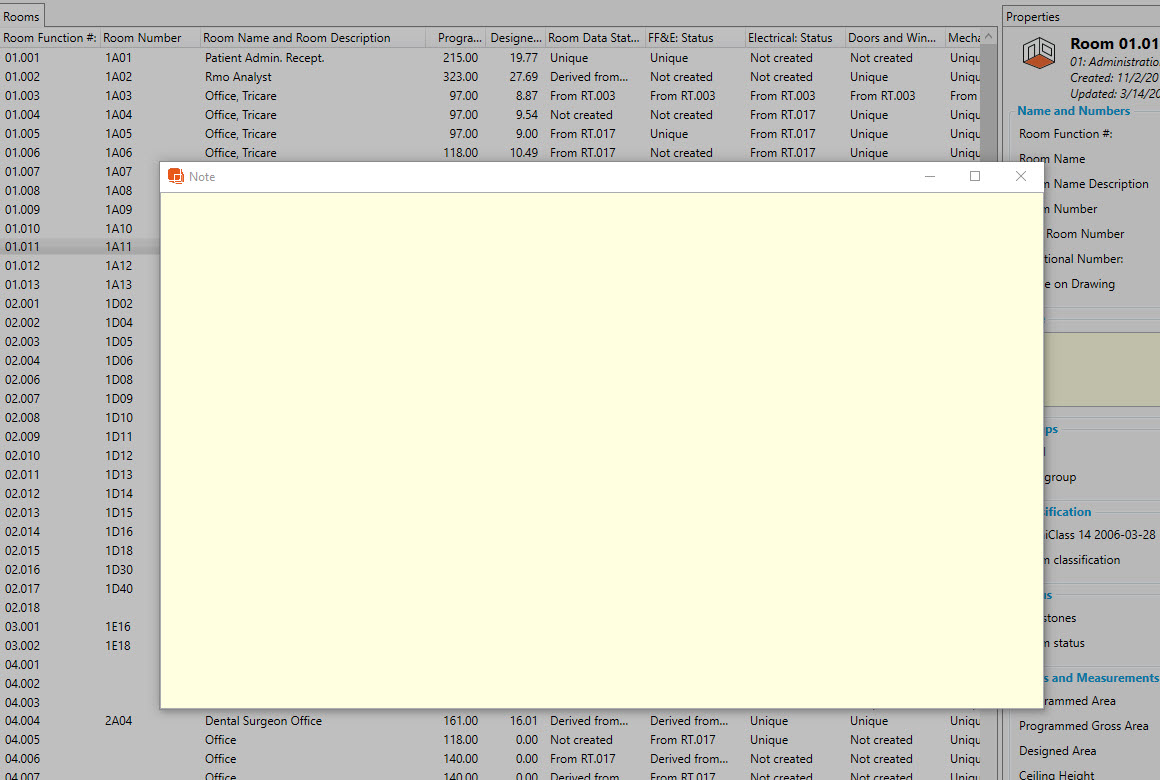Switch to the Rooms tab
Screen dimensions: 1160x780
[22, 16]
